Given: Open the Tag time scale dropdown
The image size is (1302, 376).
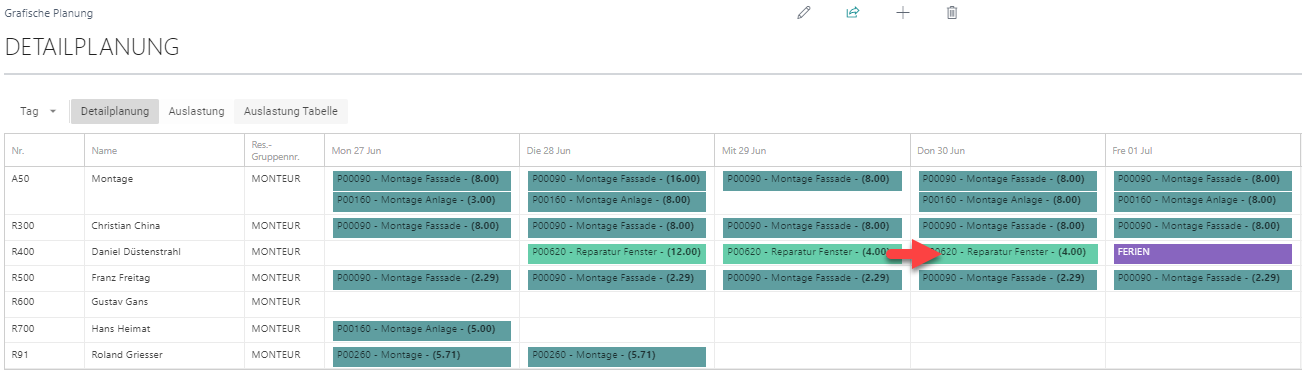Looking at the screenshot, I should coord(38,111).
